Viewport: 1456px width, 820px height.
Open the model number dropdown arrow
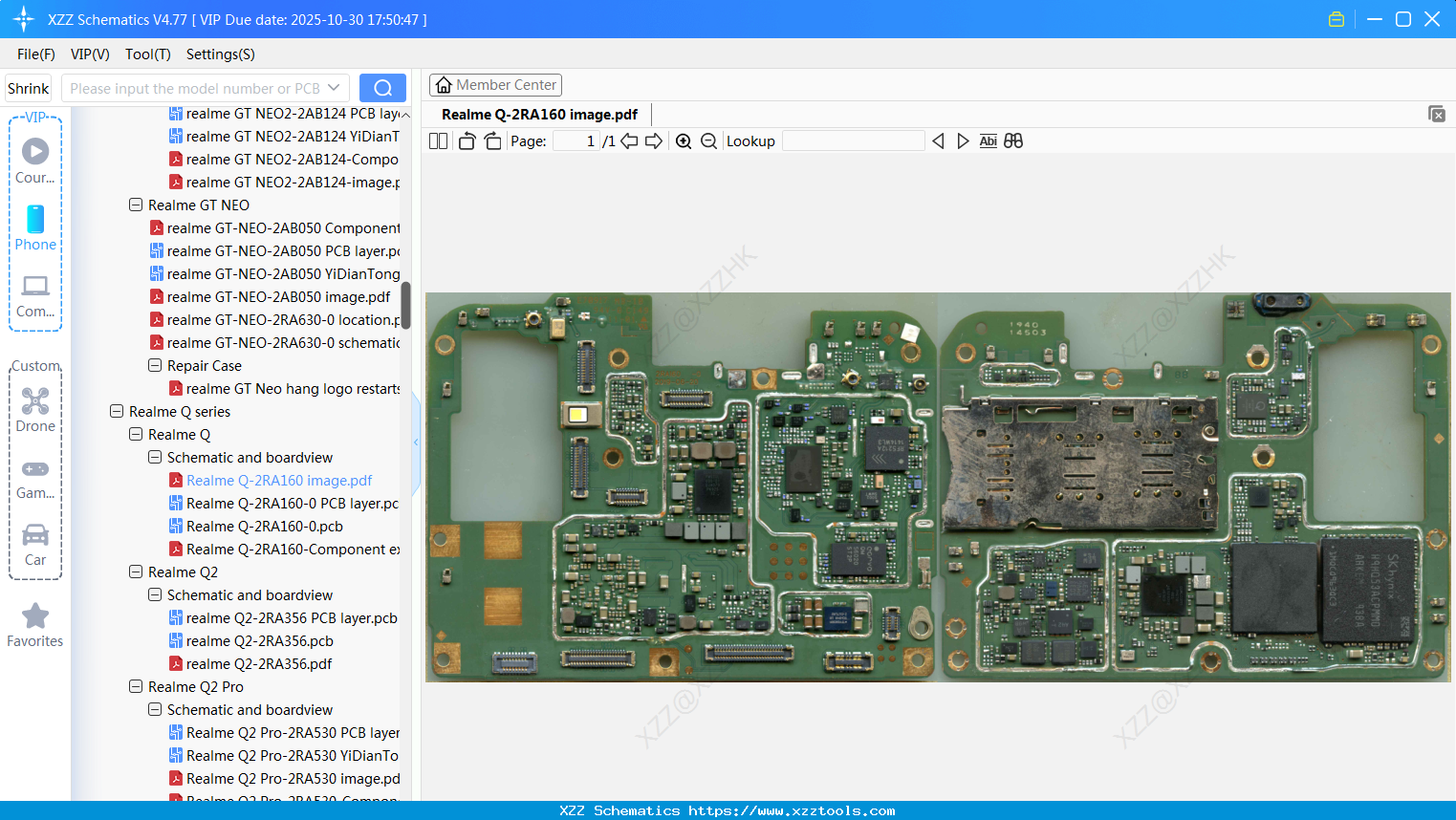click(x=334, y=88)
